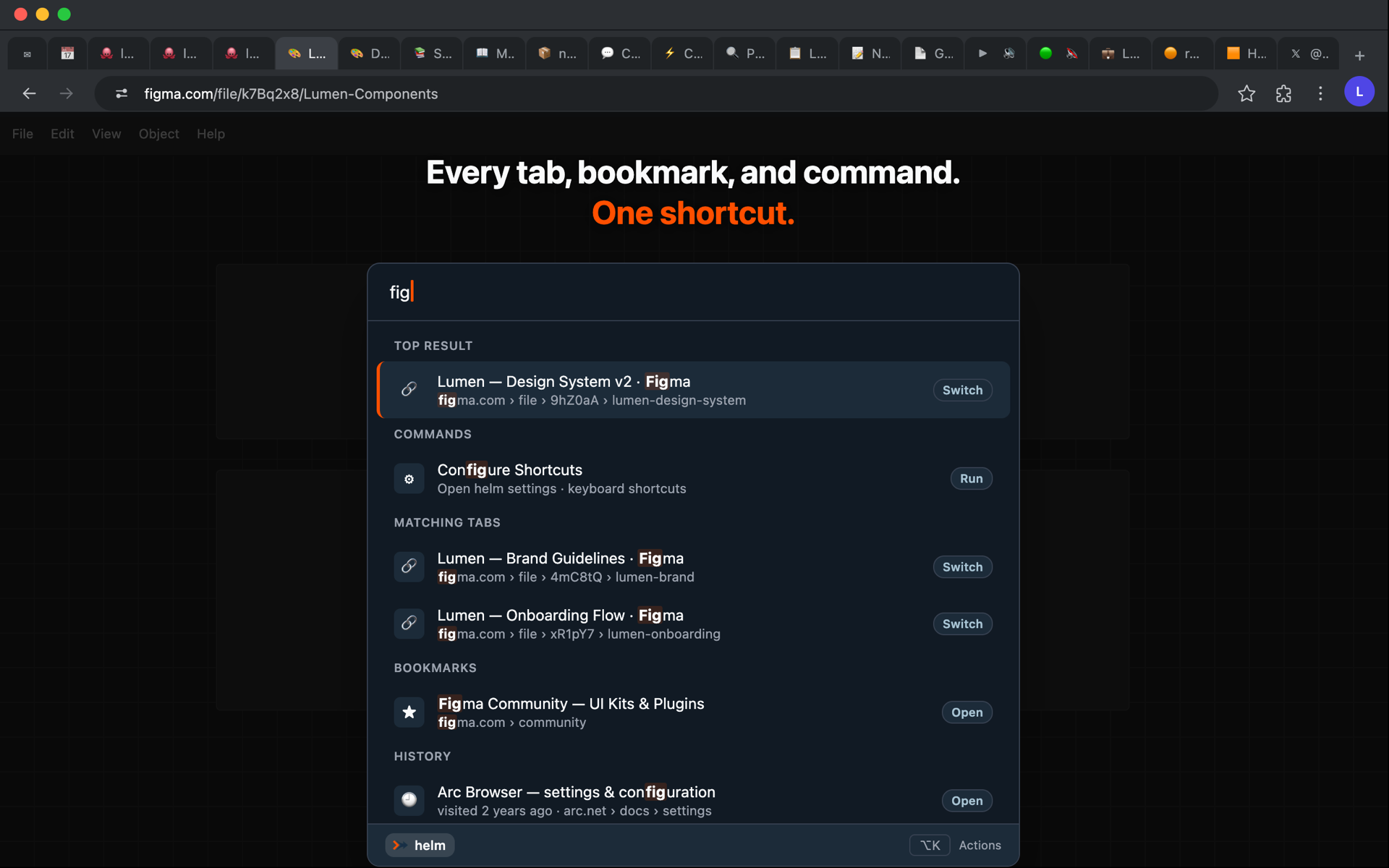Switch to the X (Twitter) tab
This screenshot has height=868, width=1389.
(x=1308, y=54)
